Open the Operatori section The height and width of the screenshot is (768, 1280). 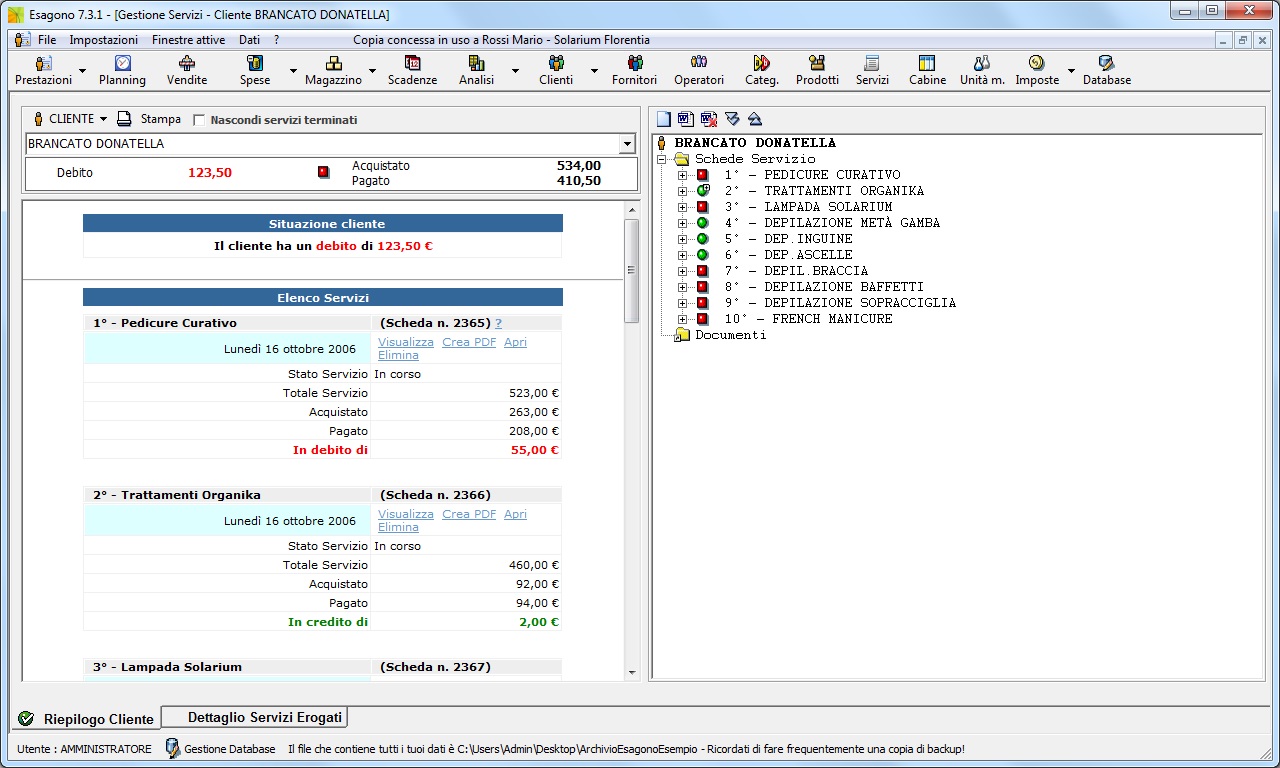(x=699, y=70)
